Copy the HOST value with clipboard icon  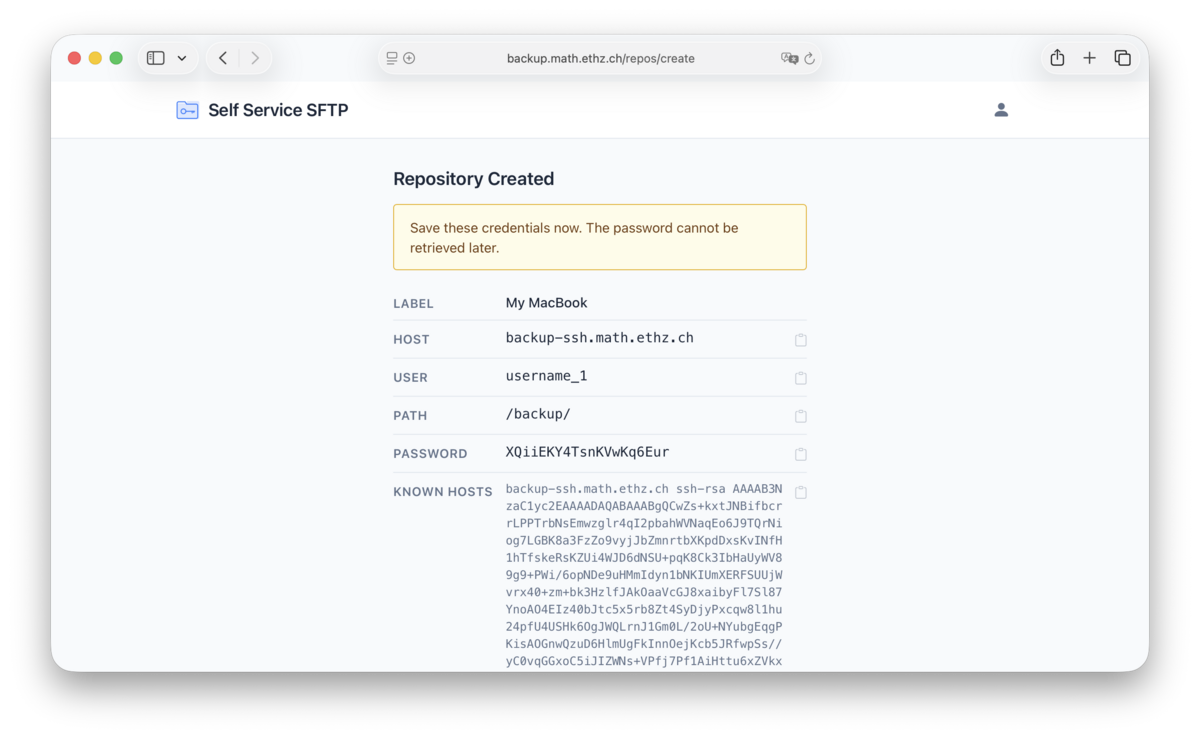(x=801, y=340)
